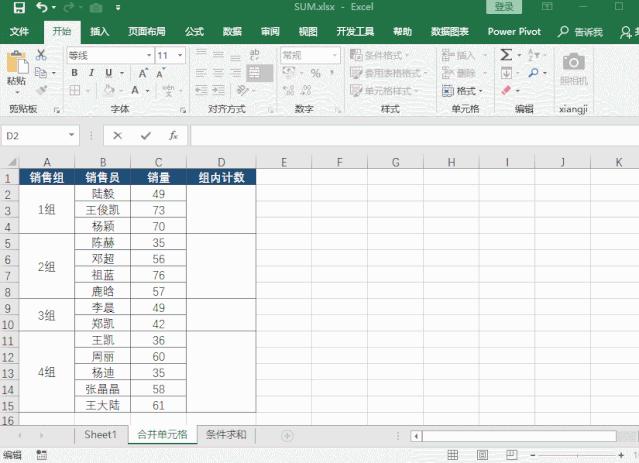Open the Borders icon
The image size is (639, 463).
pos(75,90)
